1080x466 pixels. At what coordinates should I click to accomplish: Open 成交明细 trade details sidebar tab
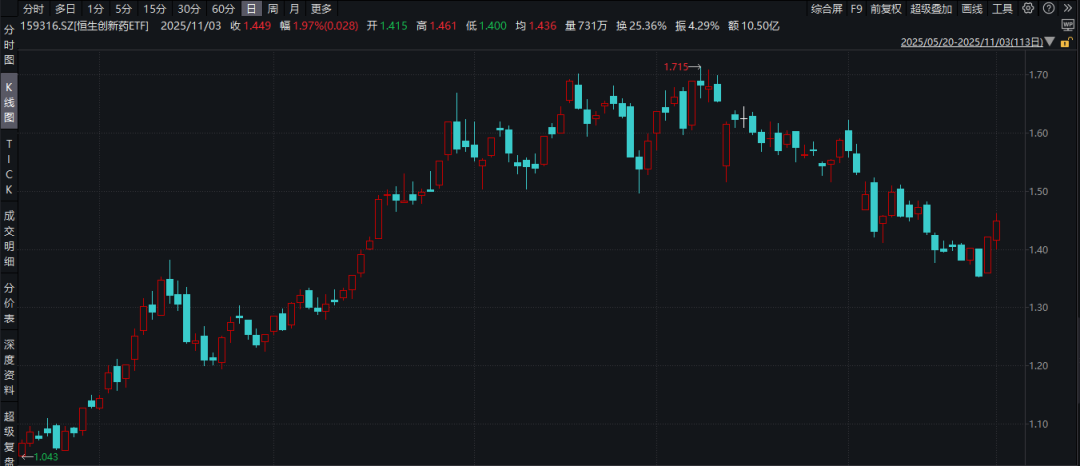9,239
